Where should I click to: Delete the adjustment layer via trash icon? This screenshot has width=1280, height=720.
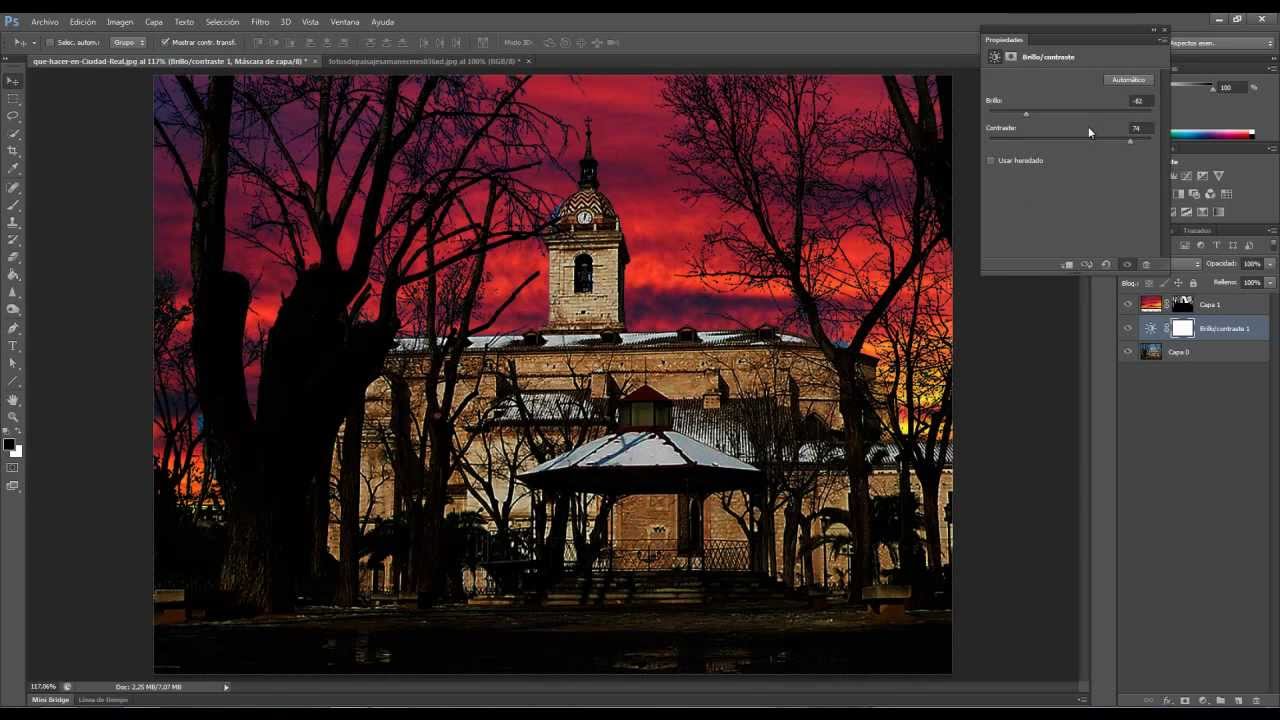[x=1146, y=264]
